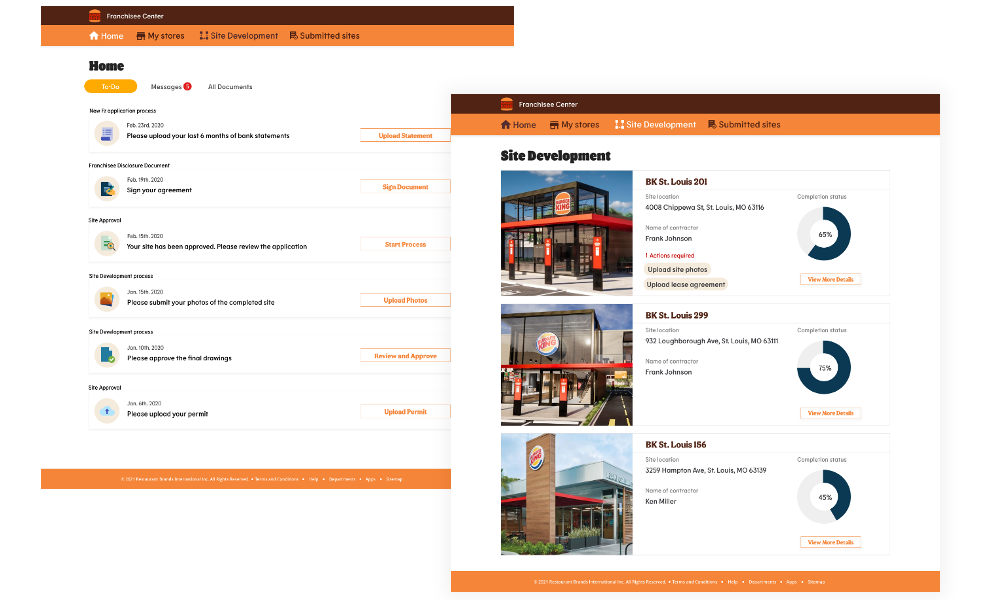The height and width of the screenshot is (600, 1000).
Task: Click the BK St. Louis 299 title
Action: tap(677, 315)
